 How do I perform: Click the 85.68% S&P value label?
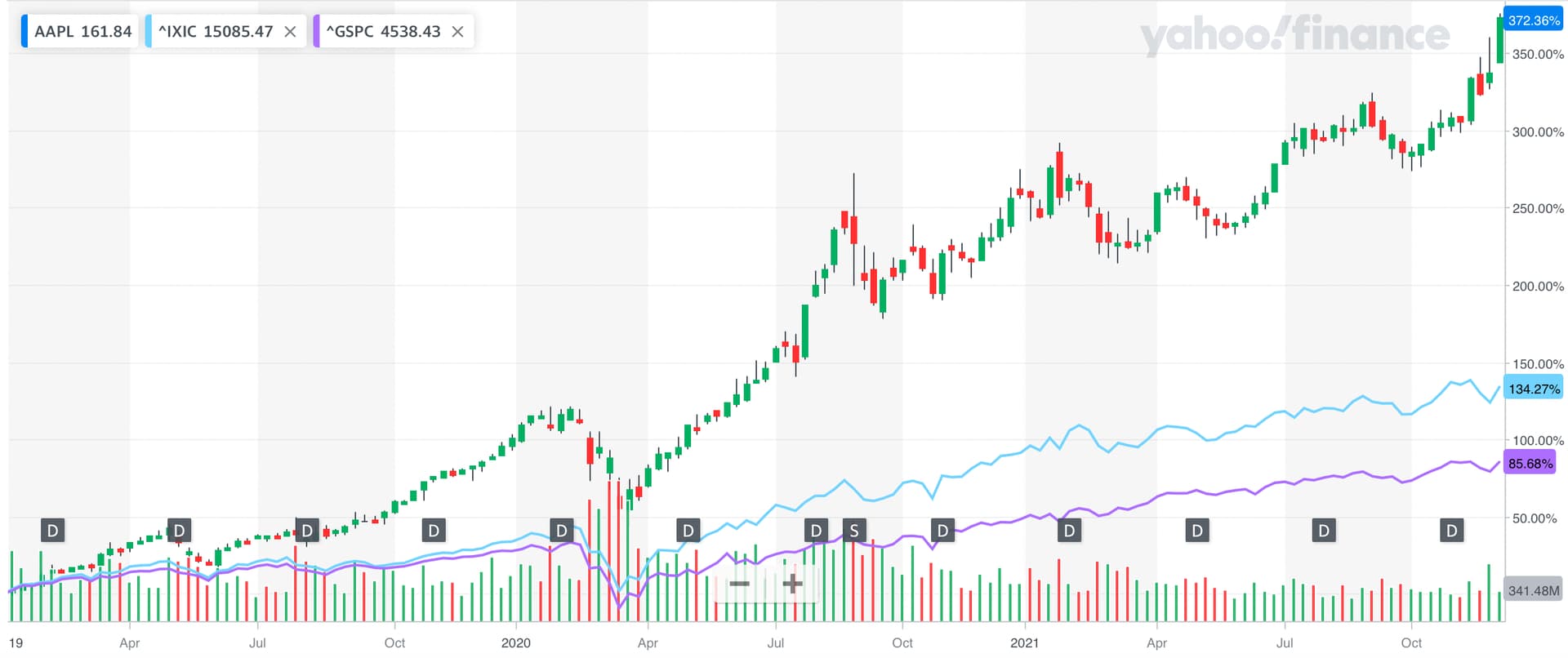pos(1530,464)
